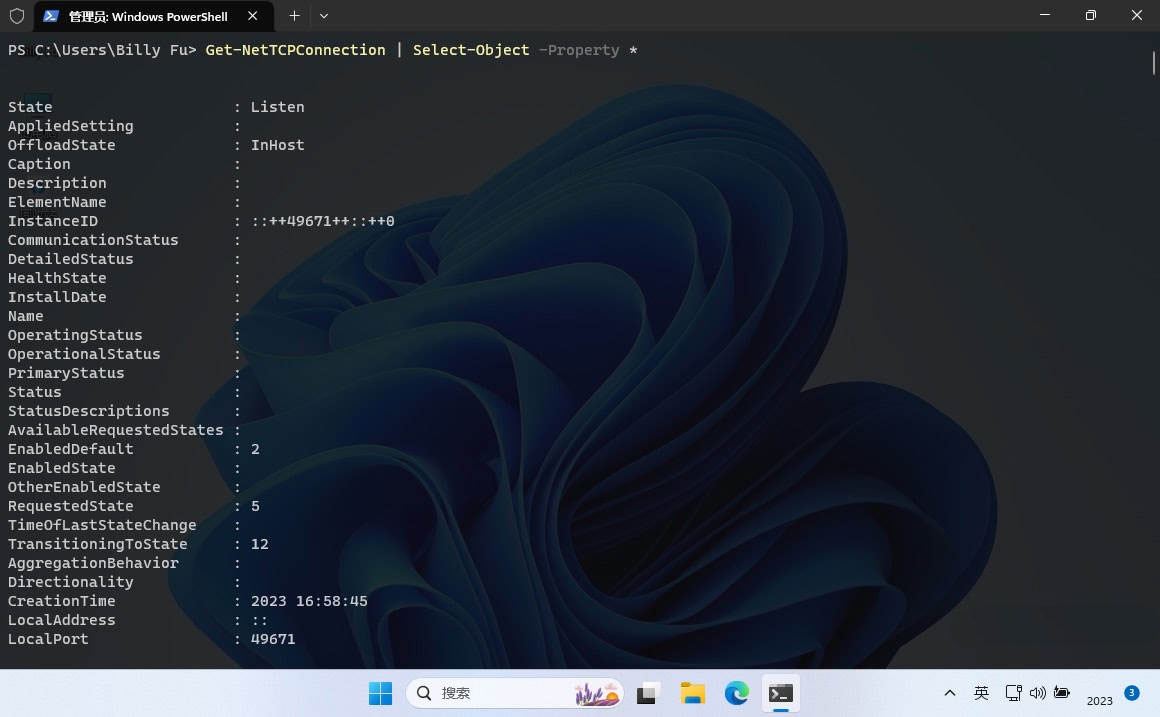Open the clock and date showing 2023
Image resolution: width=1160 pixels, height=717 pixels.
1099,700
